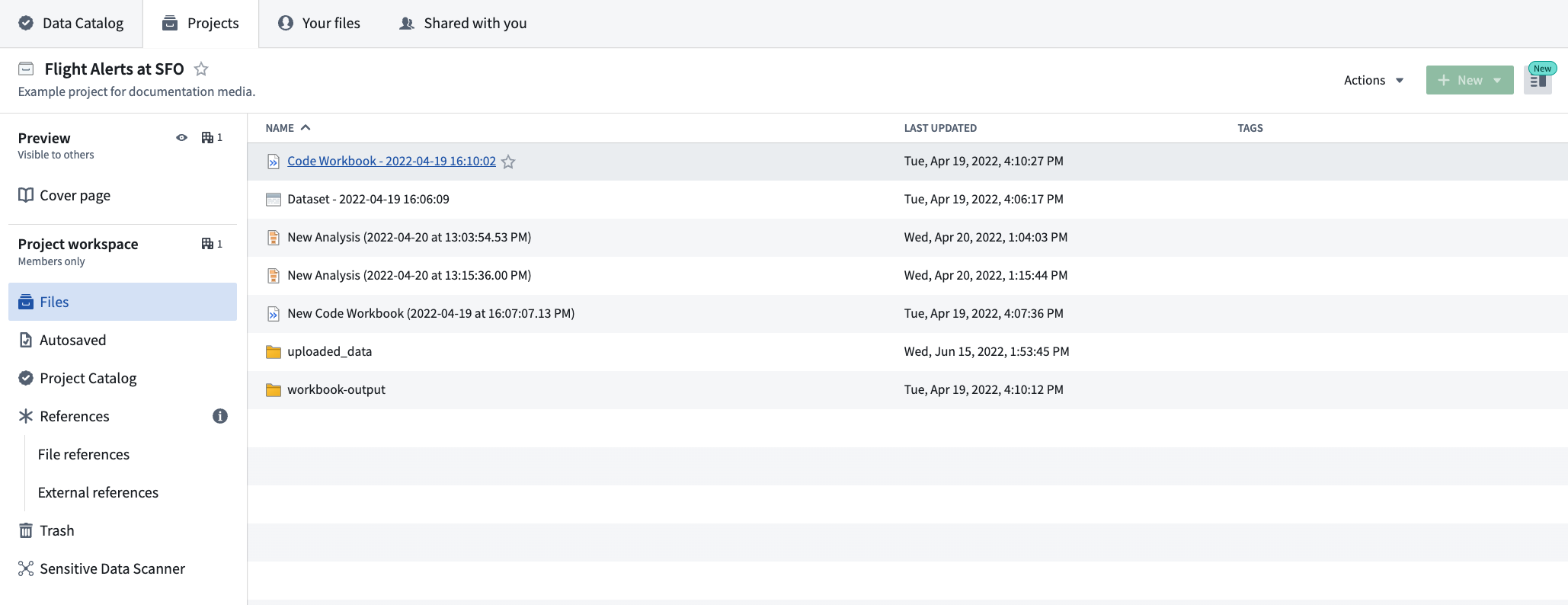Open Dataset - 2022-04-19 16:06:09
The image size is (1568, 605).
(x=368, y=200)
